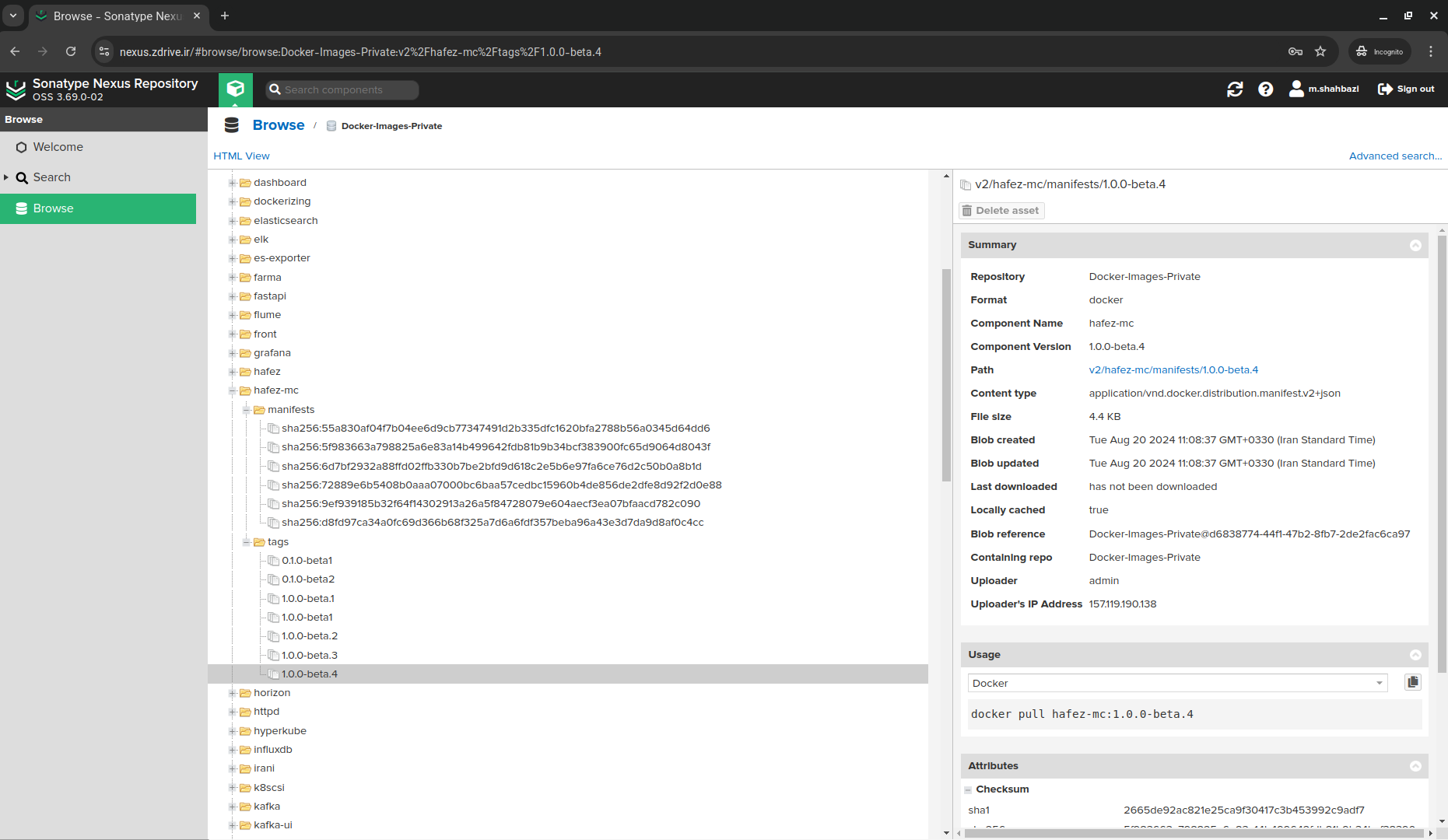Open the Advanced search link
The image size is (1448, 840).
pos(1394,156)
